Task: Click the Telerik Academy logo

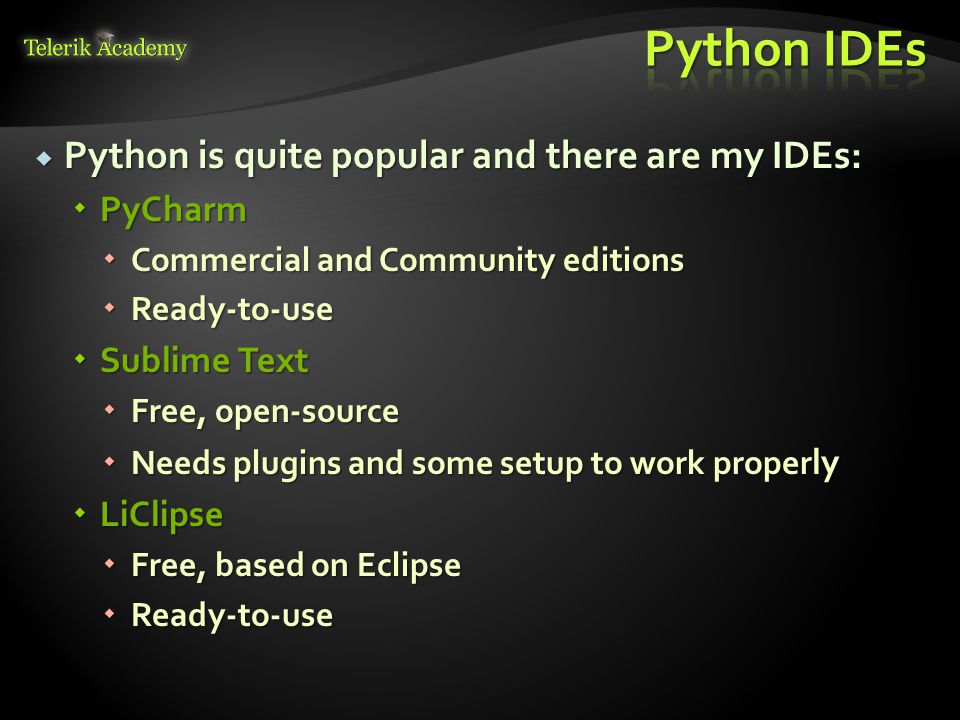Action: (x=105, y=47)
